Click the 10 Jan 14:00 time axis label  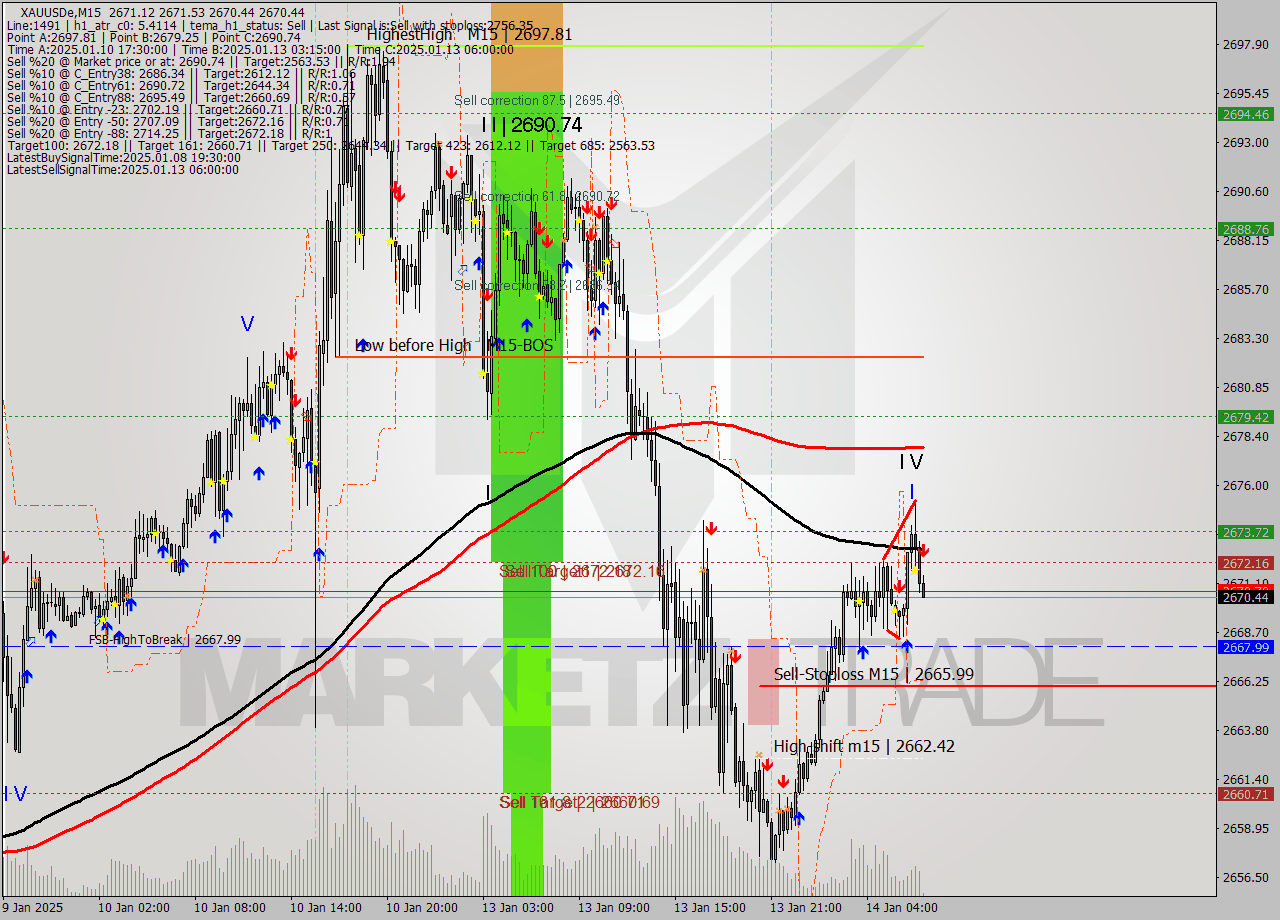click(325, 908)
